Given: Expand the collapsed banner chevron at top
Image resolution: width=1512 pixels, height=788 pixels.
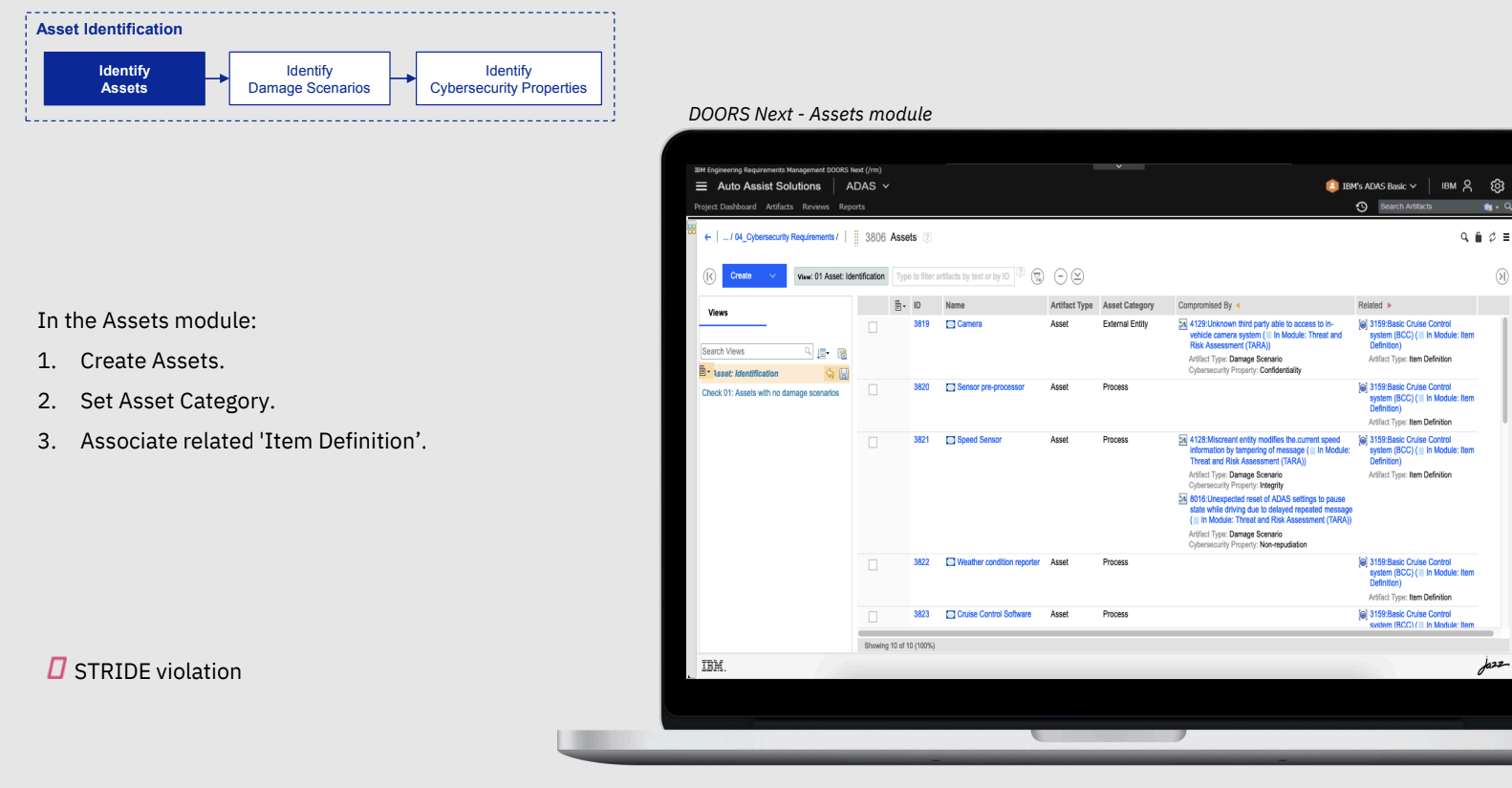Looking at the screenshot, I should click(1119, 166).
